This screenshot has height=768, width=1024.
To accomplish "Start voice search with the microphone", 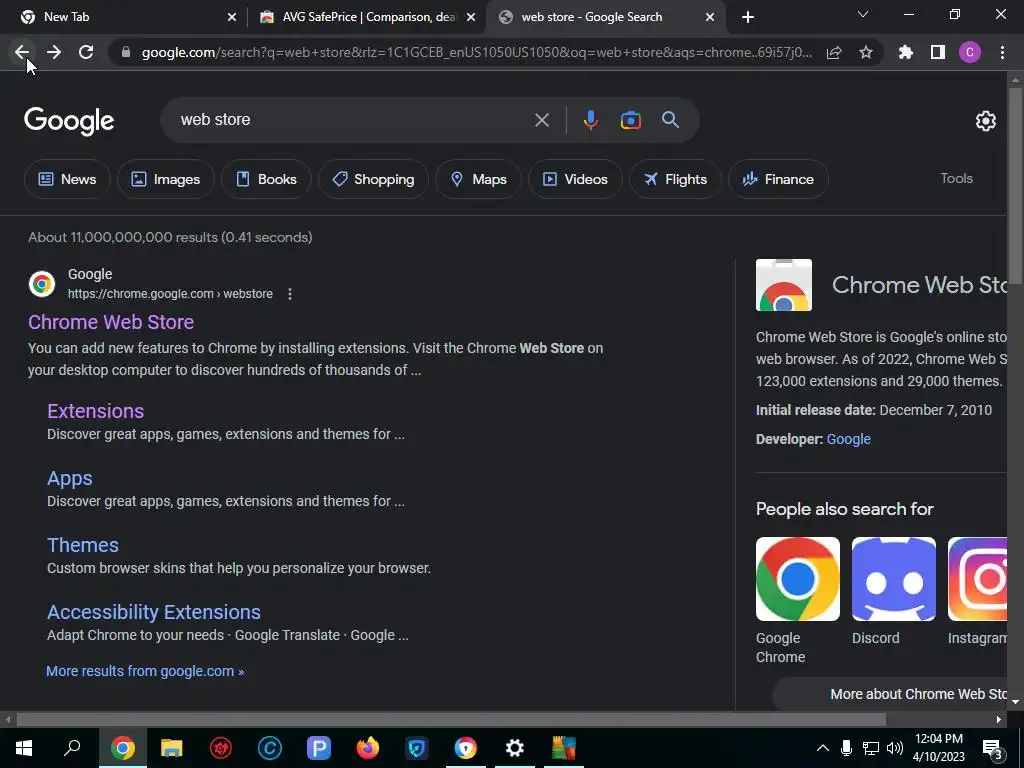I will [590, 120].
